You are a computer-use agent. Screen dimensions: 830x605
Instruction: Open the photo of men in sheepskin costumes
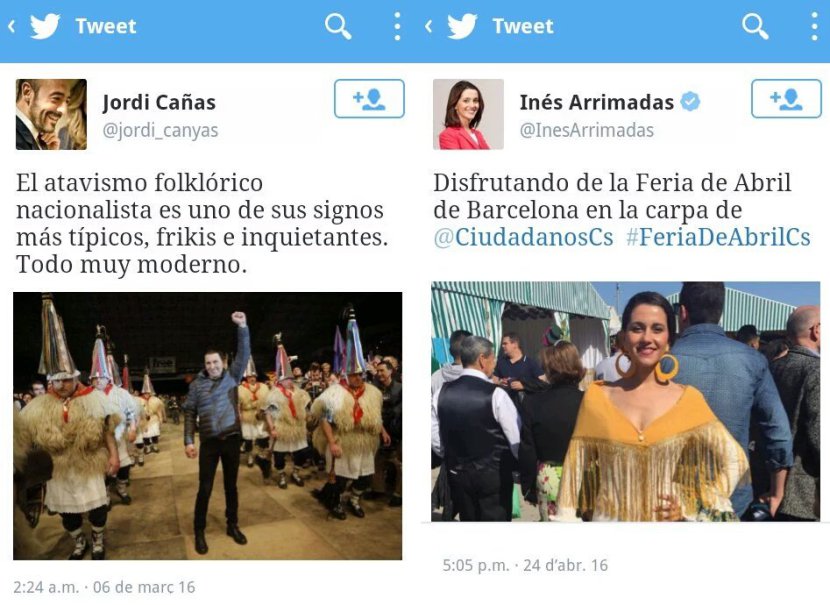pos(208,426)
